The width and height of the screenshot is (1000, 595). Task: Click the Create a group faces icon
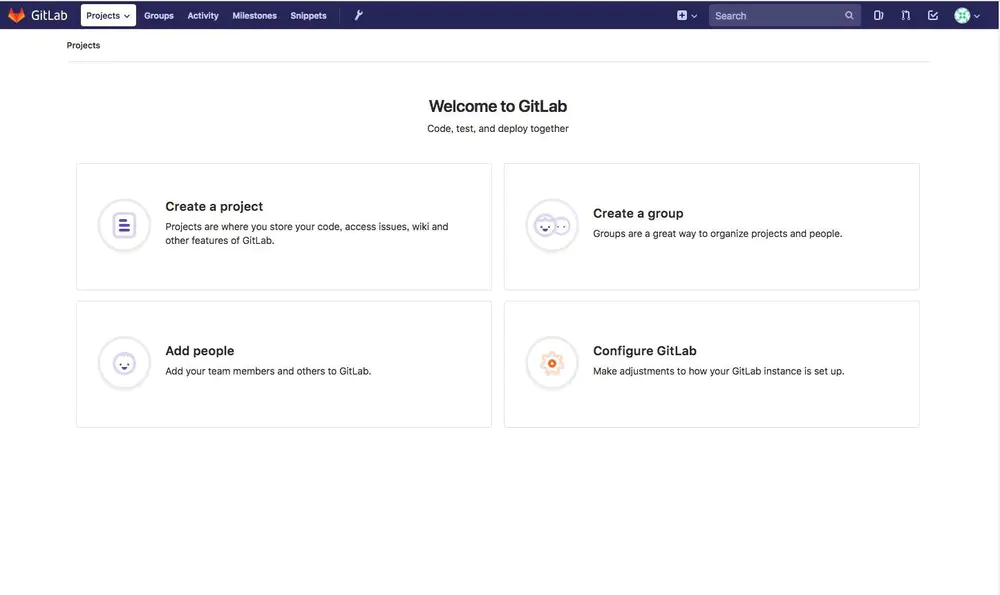click(552, 225)
